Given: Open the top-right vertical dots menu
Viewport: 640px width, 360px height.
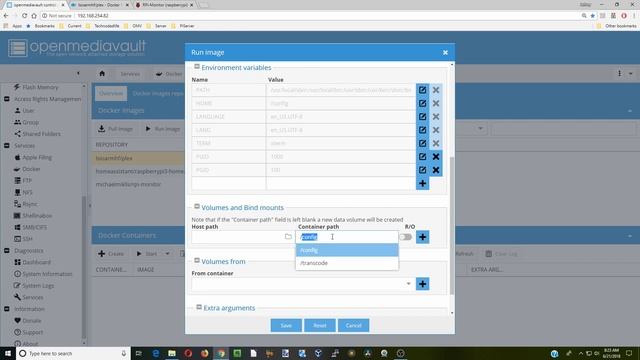Looking at the screenshot, I should 619,73.
